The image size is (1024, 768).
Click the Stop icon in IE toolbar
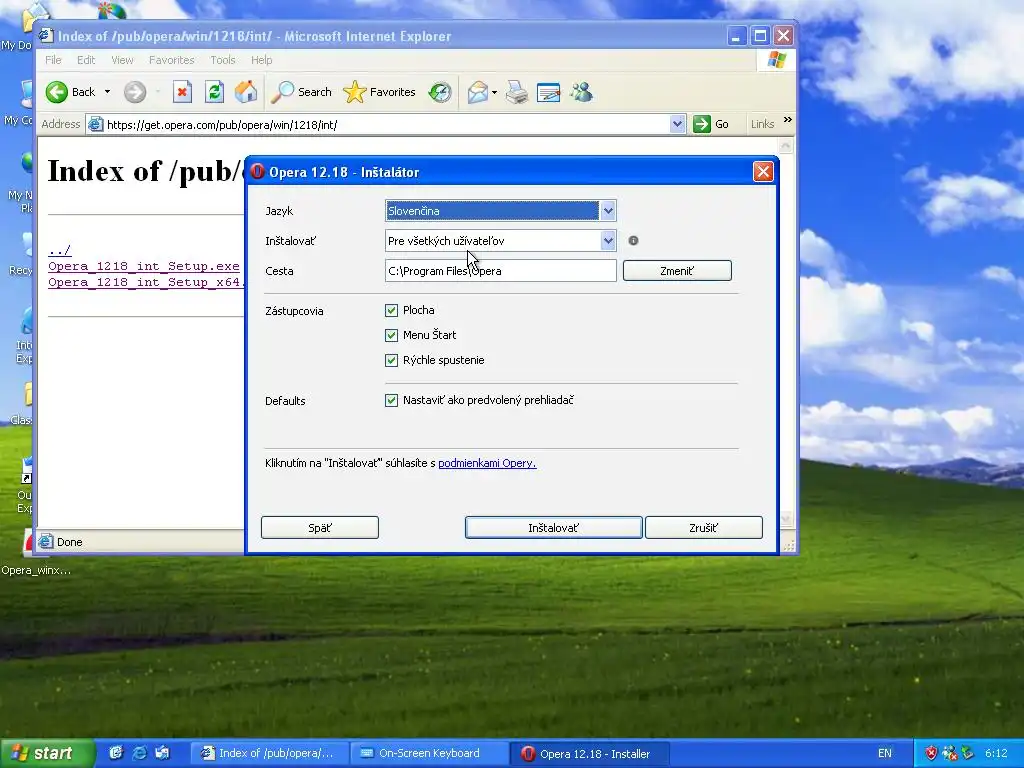tap(182, 92)
